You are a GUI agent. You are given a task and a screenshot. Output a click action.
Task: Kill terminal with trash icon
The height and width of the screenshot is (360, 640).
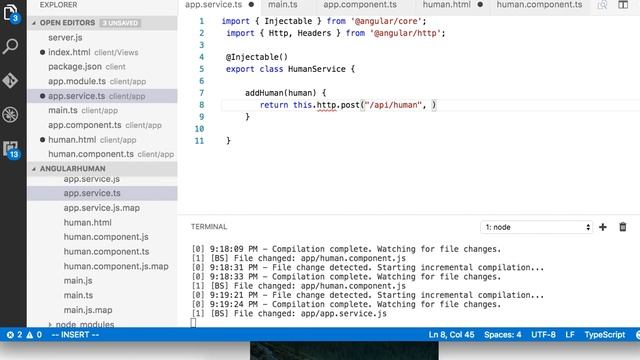(623, 227)
